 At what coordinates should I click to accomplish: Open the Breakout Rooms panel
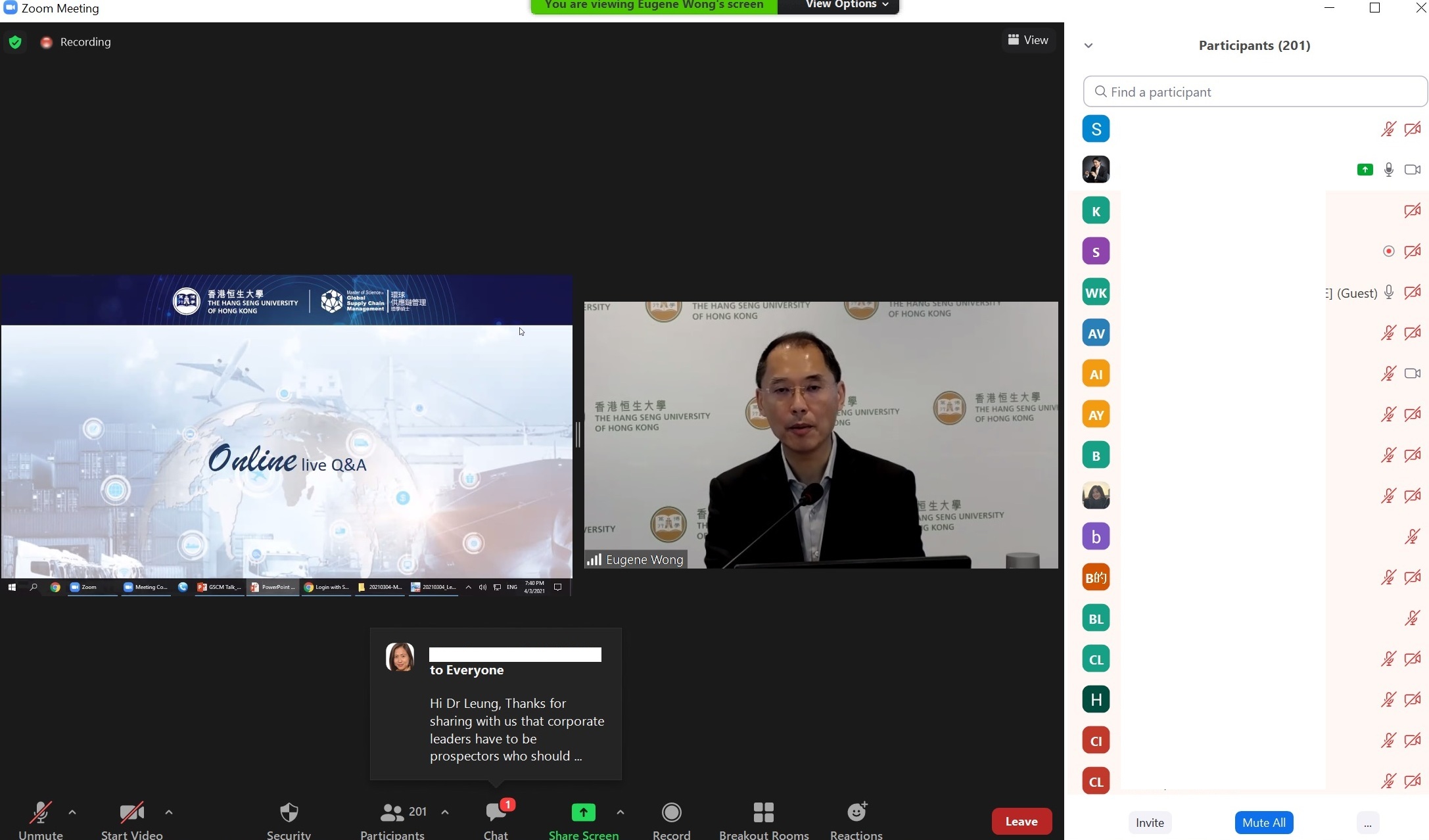(x=763, y=813)
